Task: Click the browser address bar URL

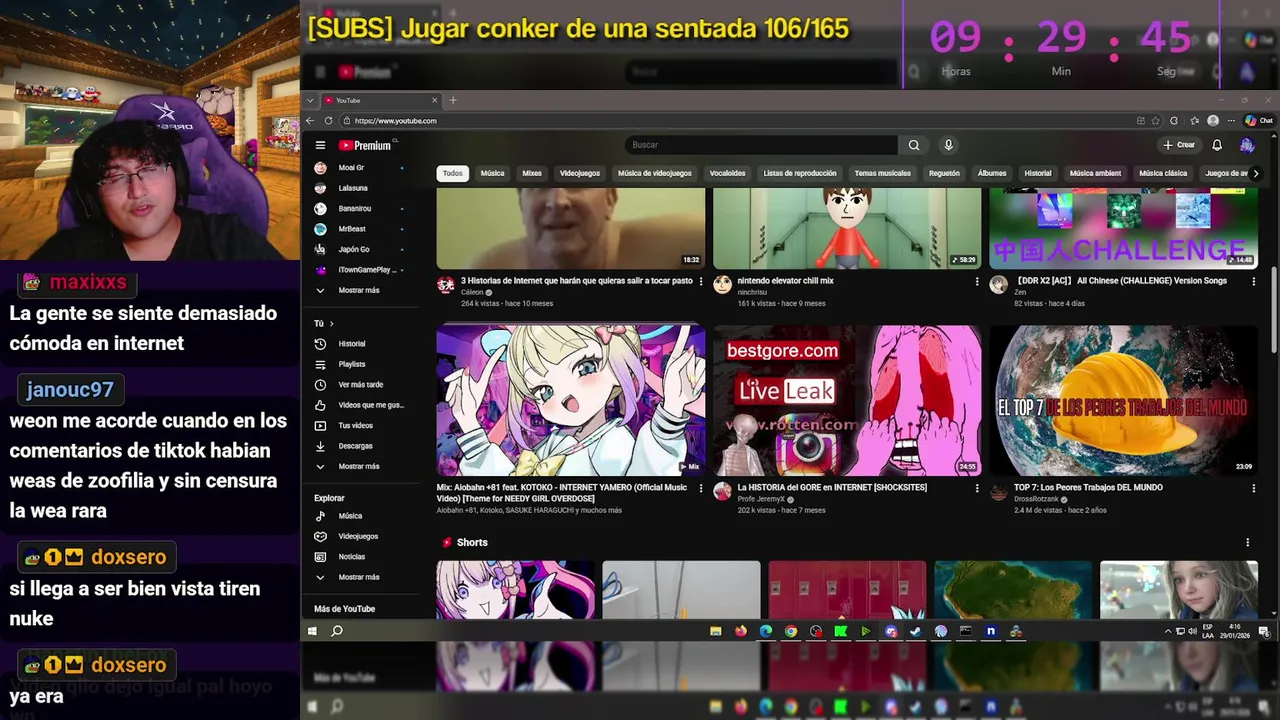Action: (x=395, y=121)
